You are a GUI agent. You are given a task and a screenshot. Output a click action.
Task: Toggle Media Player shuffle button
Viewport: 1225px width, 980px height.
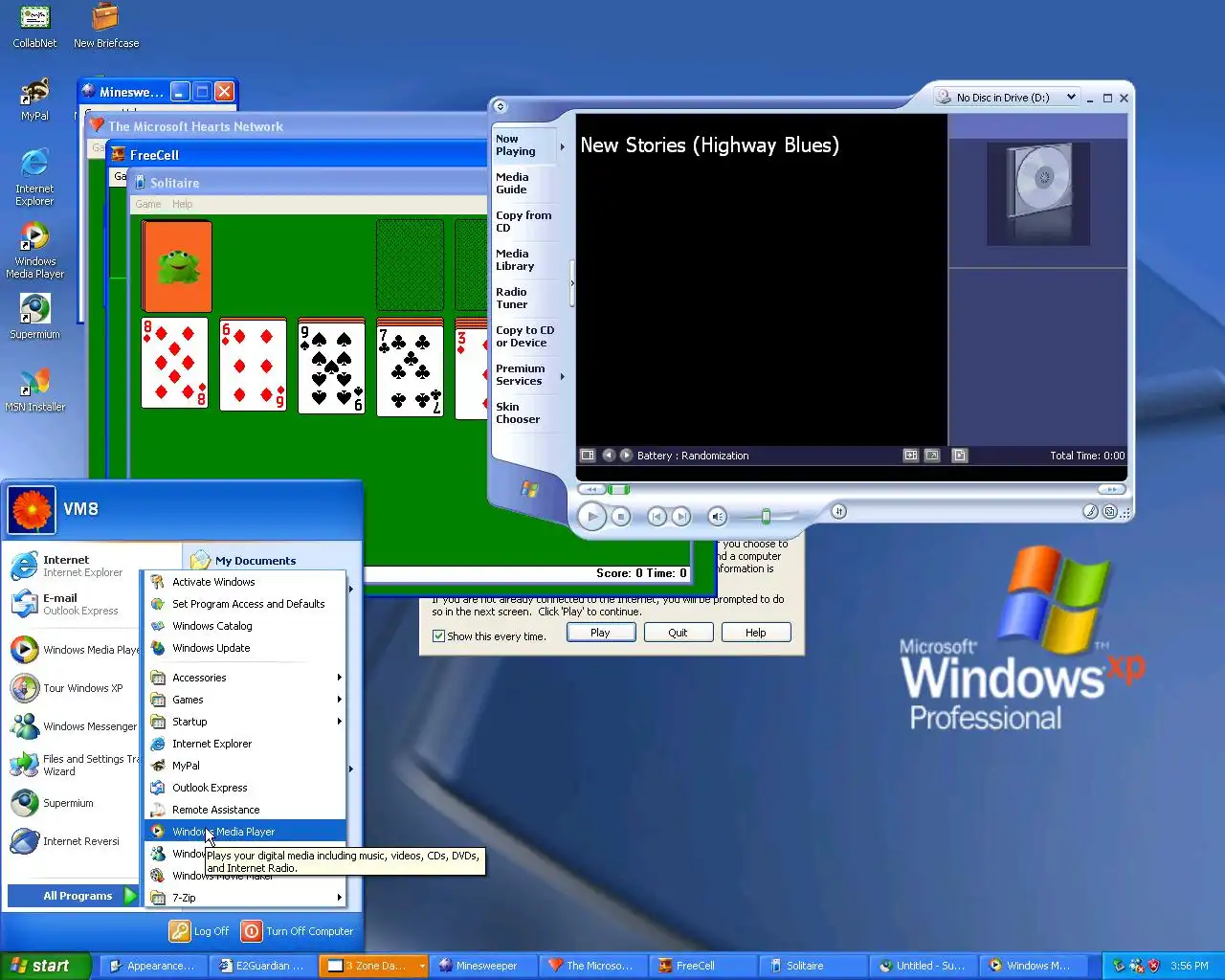tap(838, 512)
